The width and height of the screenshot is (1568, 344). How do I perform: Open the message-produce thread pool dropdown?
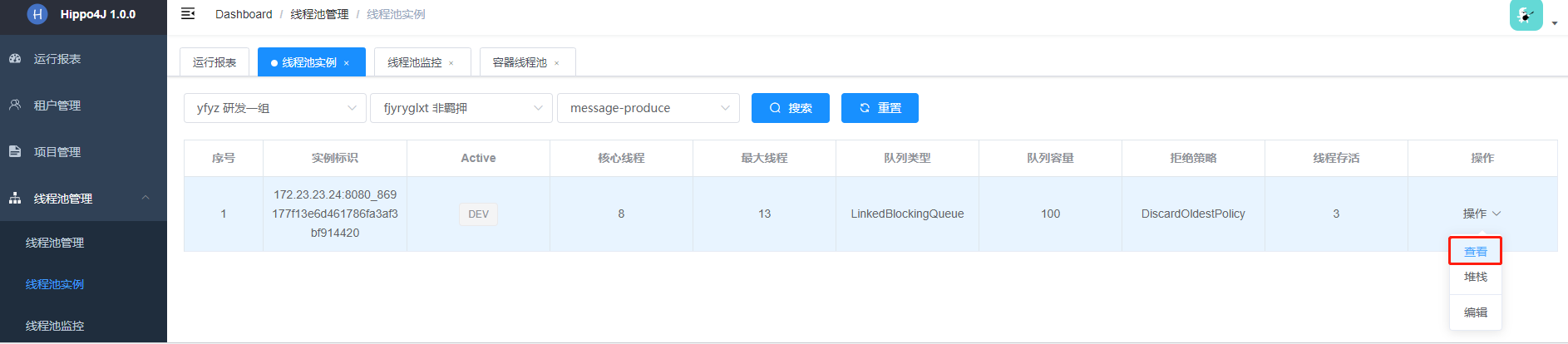648,108
